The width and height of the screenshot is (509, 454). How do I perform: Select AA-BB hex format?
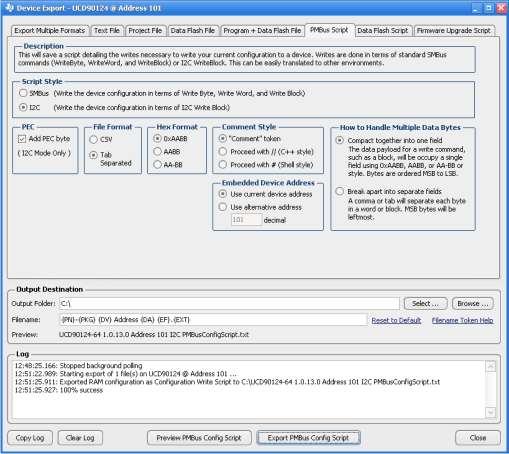[x=157, y=165]
